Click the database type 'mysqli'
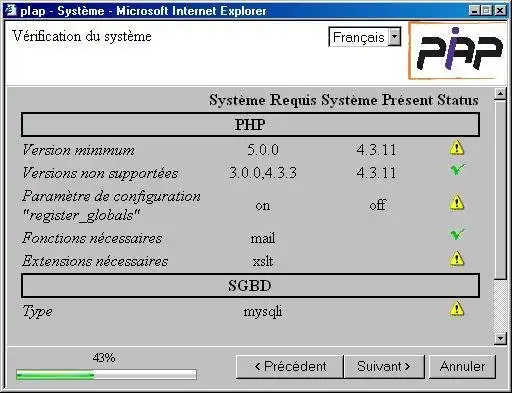Screen dimensions: 512x393 (x=263, y=312)
